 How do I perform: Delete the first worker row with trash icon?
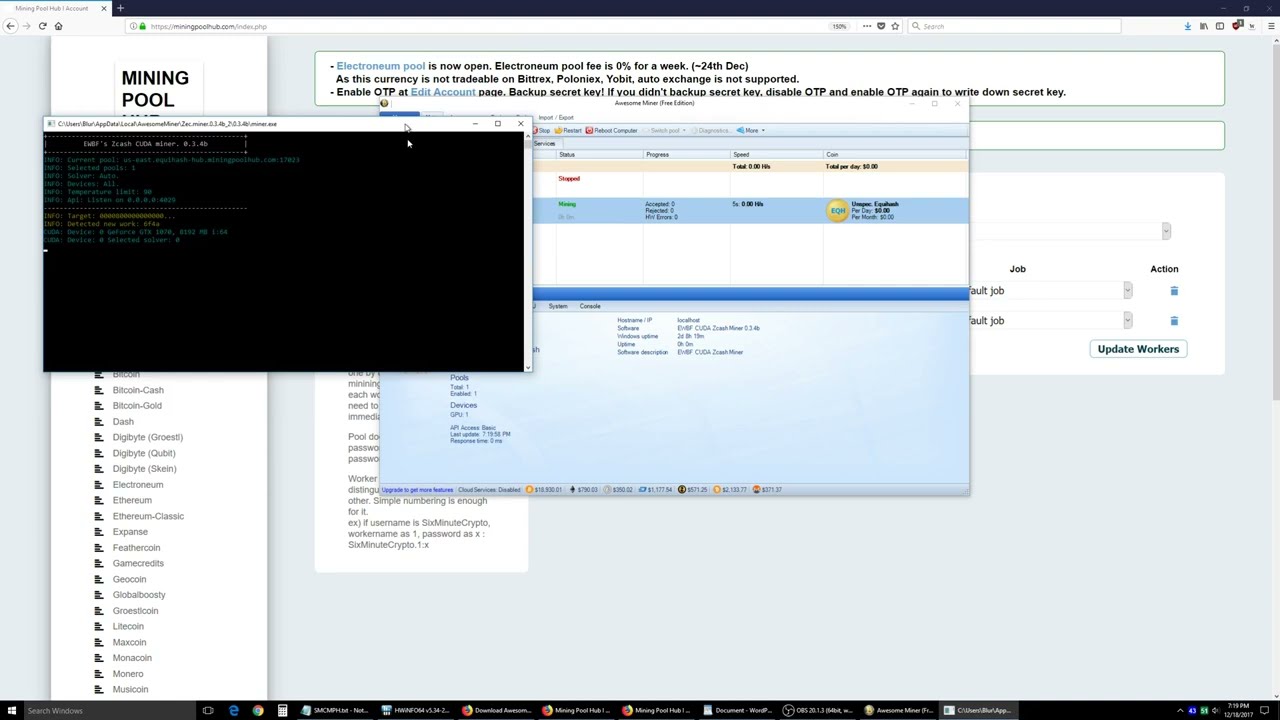1174,291
